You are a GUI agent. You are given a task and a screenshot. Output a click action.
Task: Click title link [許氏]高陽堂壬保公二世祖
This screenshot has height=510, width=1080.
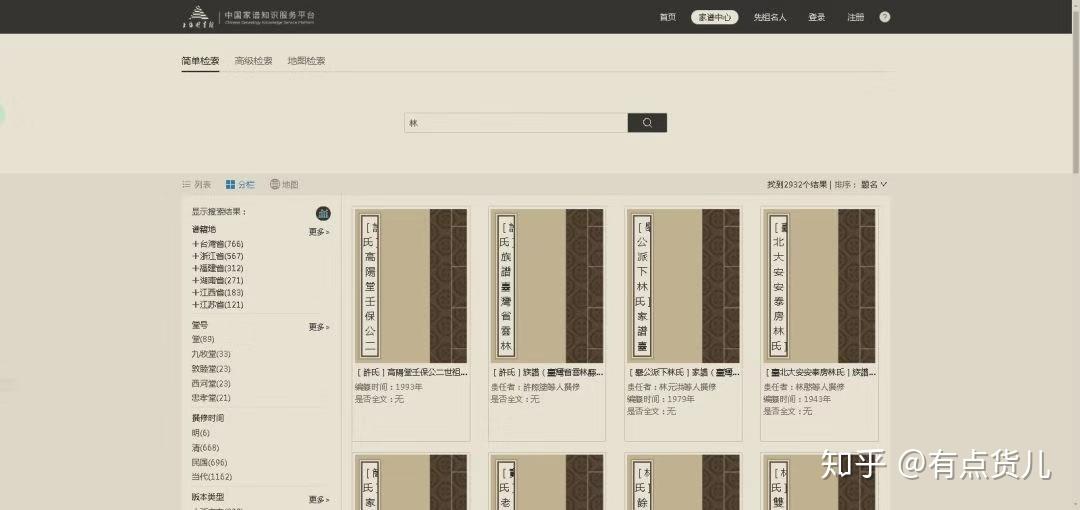[x=412, y=372]
